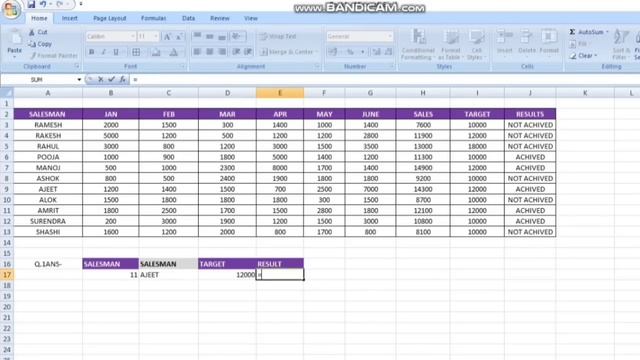Toggle bold formatting
Image resolution: width=640 pixels, height=360 pixels.
[x=91, y=52]
